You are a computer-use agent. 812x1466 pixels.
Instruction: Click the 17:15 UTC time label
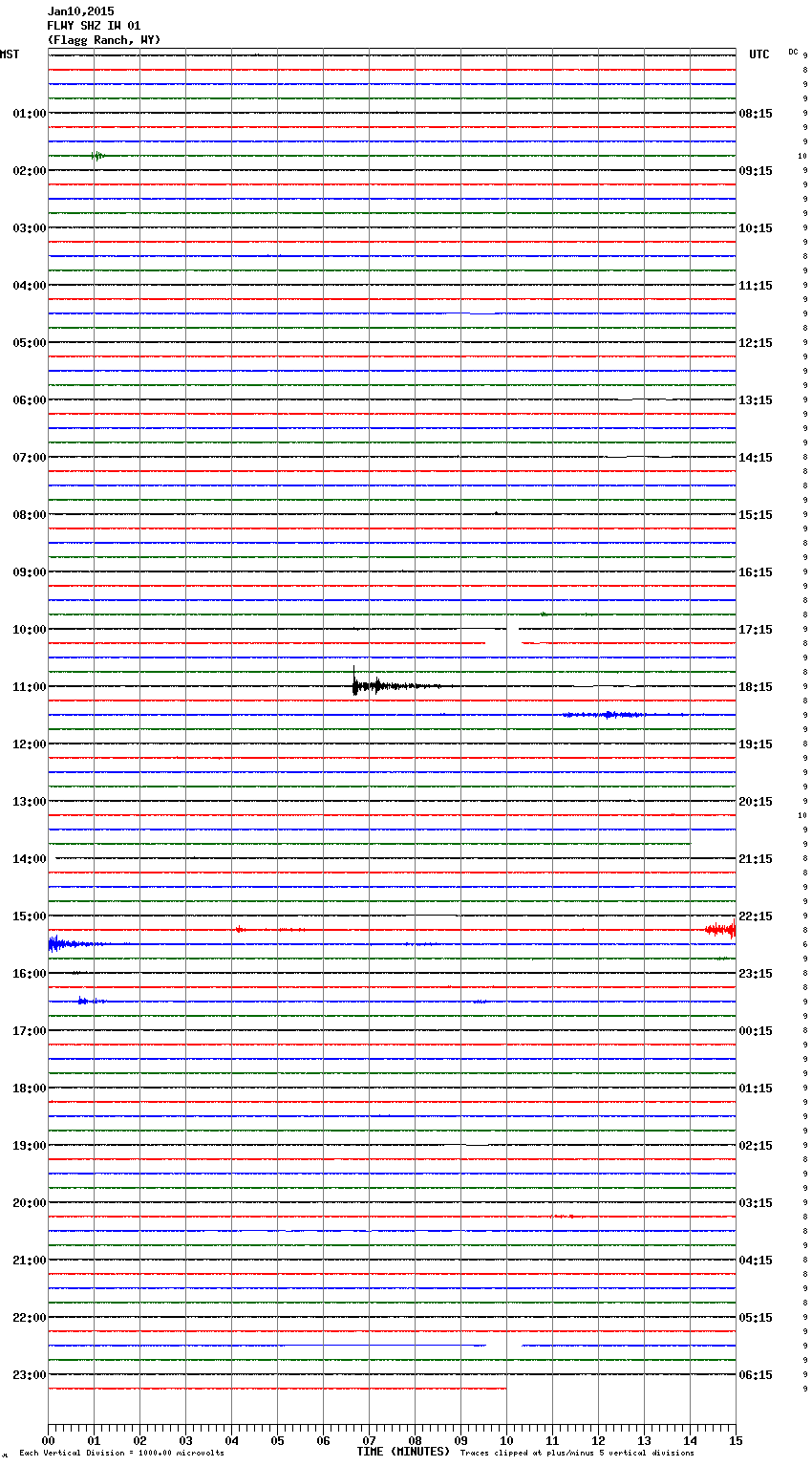point(756,630)
